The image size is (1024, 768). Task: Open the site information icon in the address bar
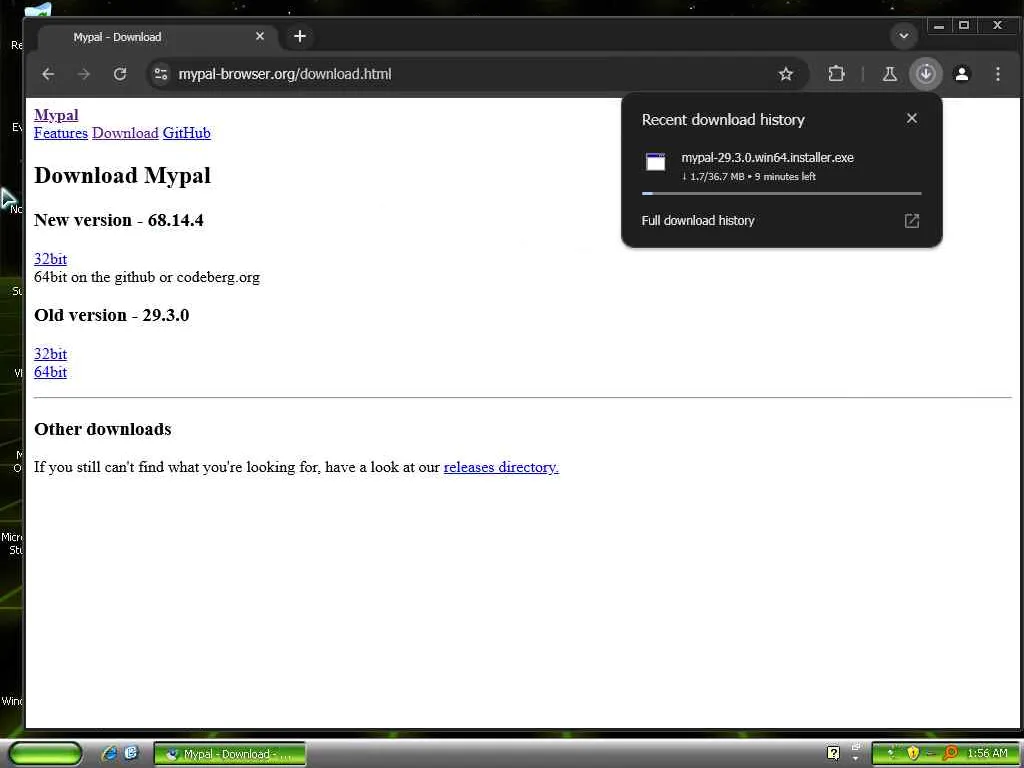tap(161, 74)
